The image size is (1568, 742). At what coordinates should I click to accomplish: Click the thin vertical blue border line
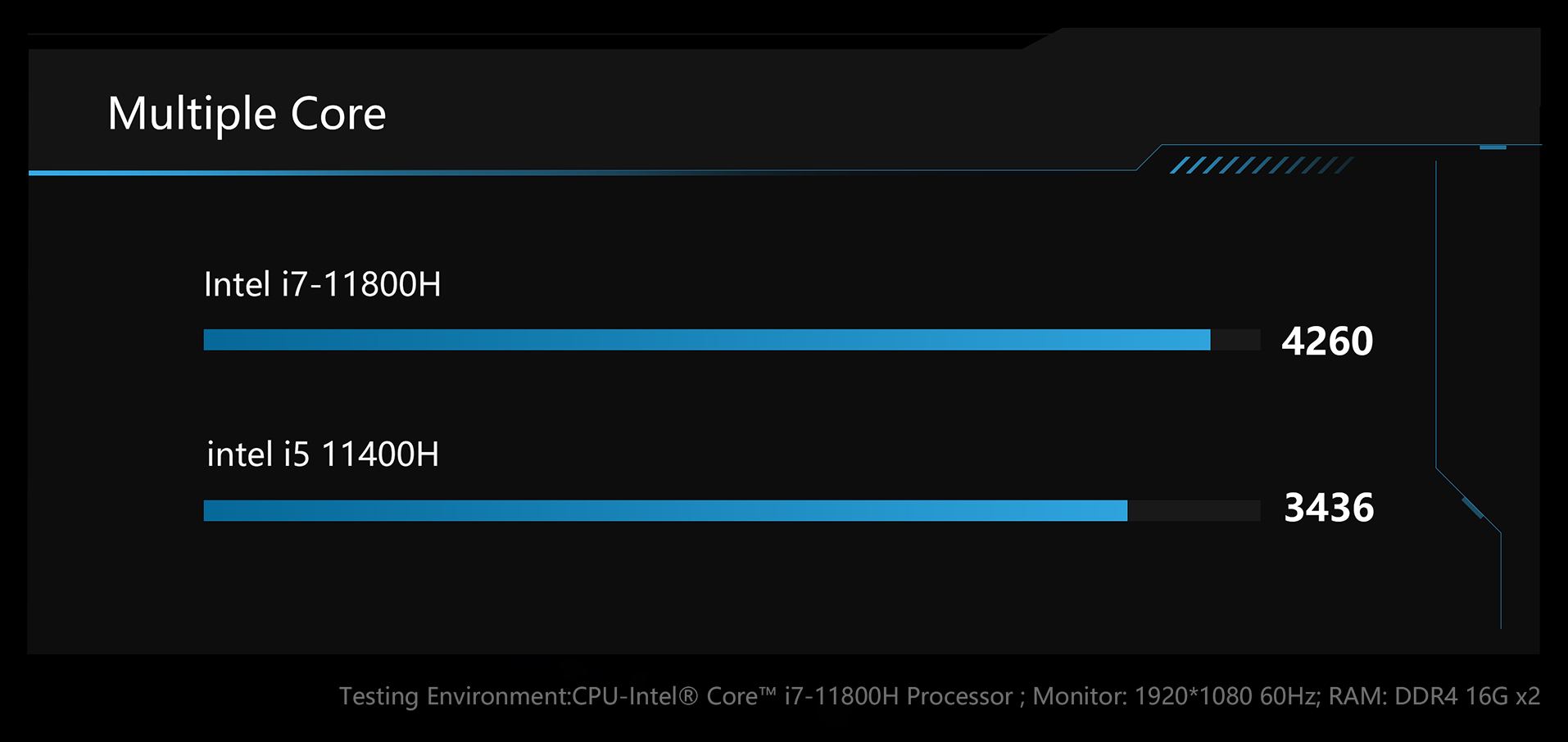[1436, 315]
